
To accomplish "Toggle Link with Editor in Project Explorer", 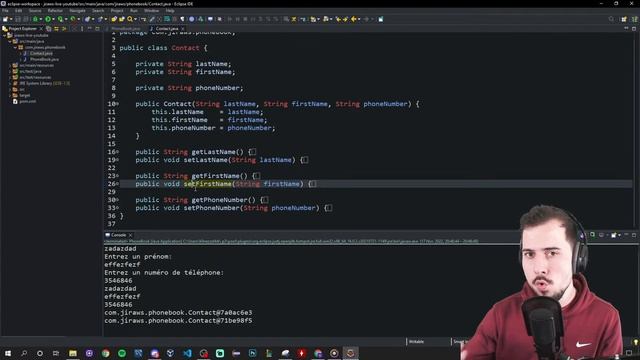I will click(x=56, y=29).
